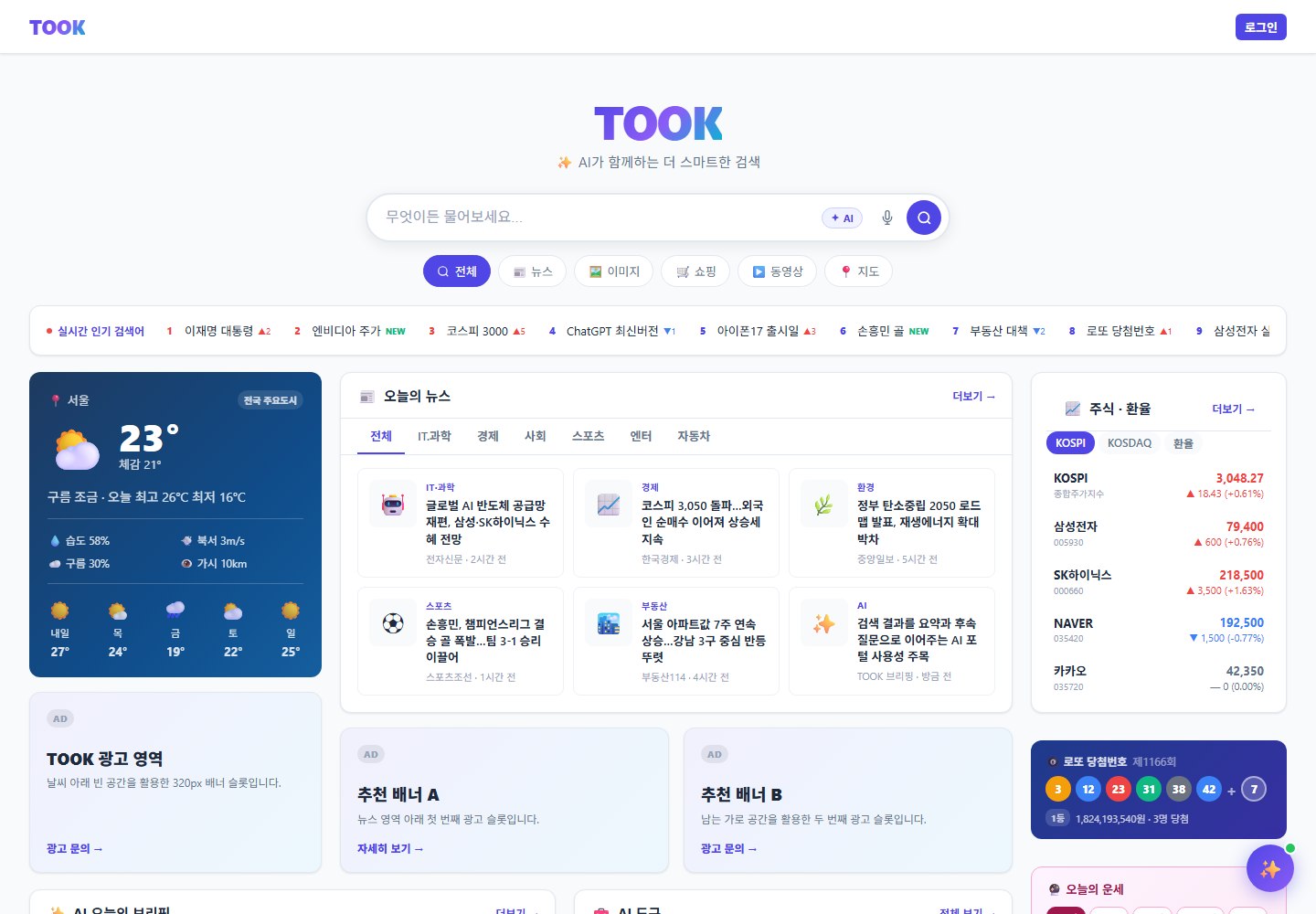1316x914 pixels.
Task: Open trending keyword ChatGPT 최신버전
Action: 611,331
